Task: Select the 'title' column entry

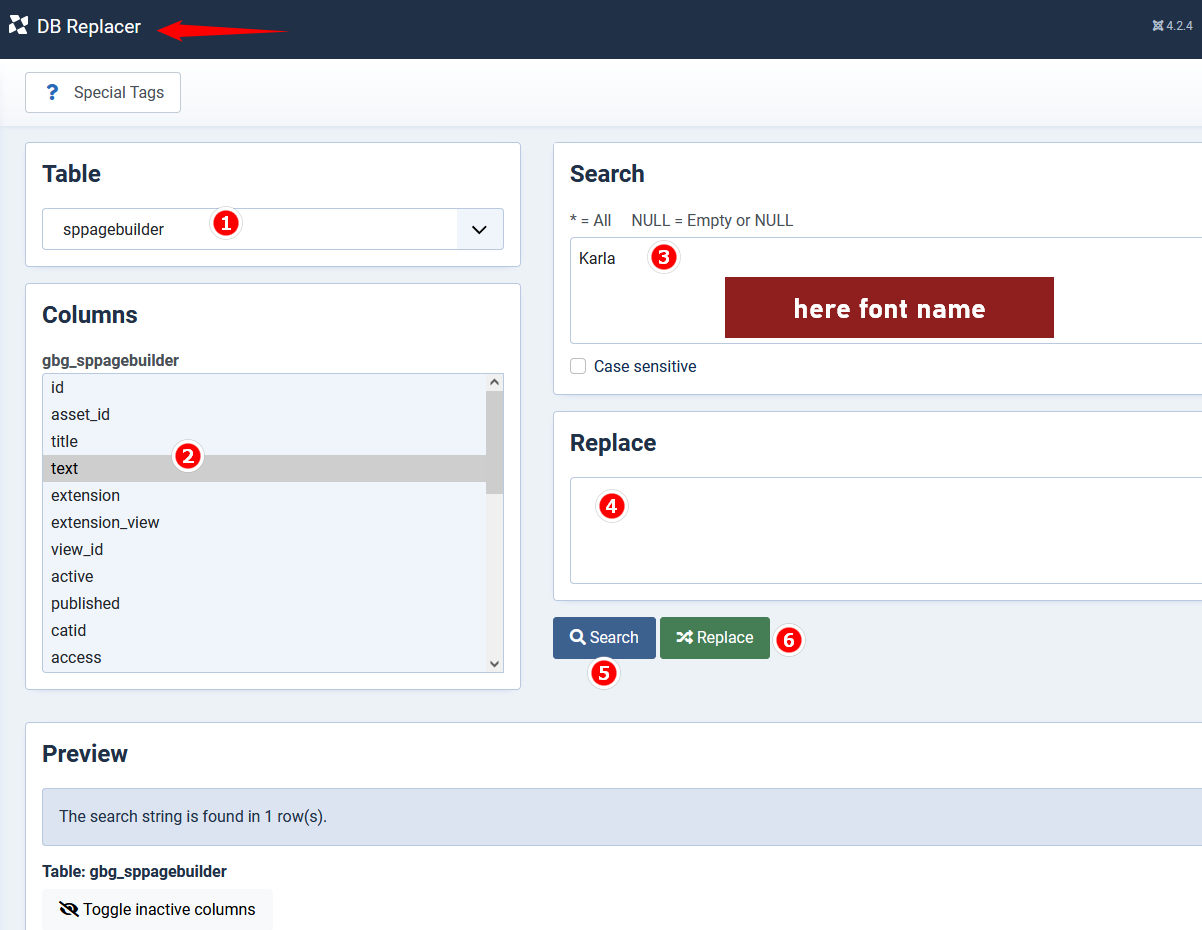Action: tap(65, 441)
